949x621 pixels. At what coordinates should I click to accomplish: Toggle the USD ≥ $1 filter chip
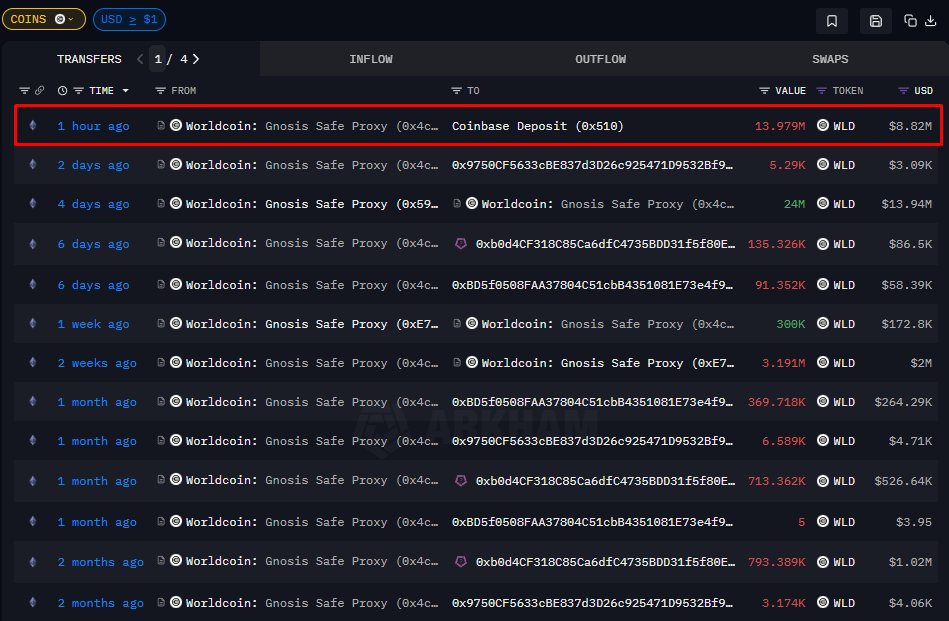click(x=129, y=19)
